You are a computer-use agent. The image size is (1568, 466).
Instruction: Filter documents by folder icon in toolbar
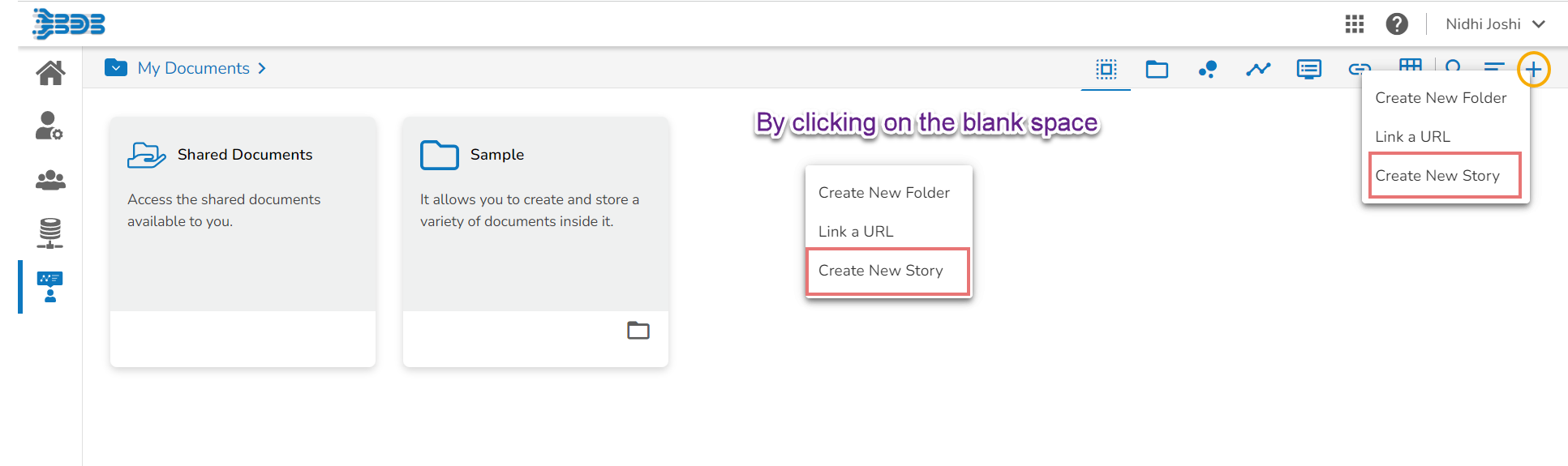pos(1157,70)
